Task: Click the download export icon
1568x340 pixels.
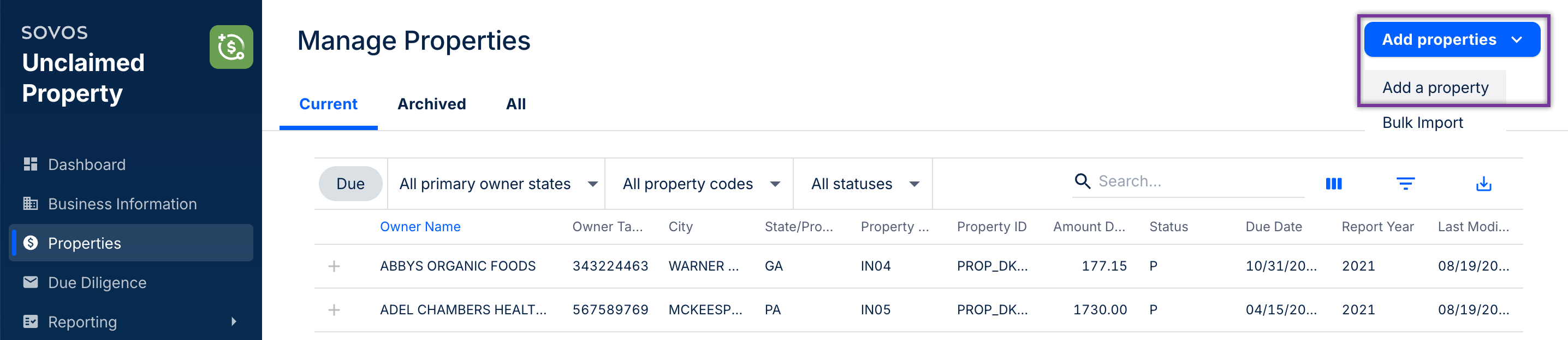Action: [1483, 184]
